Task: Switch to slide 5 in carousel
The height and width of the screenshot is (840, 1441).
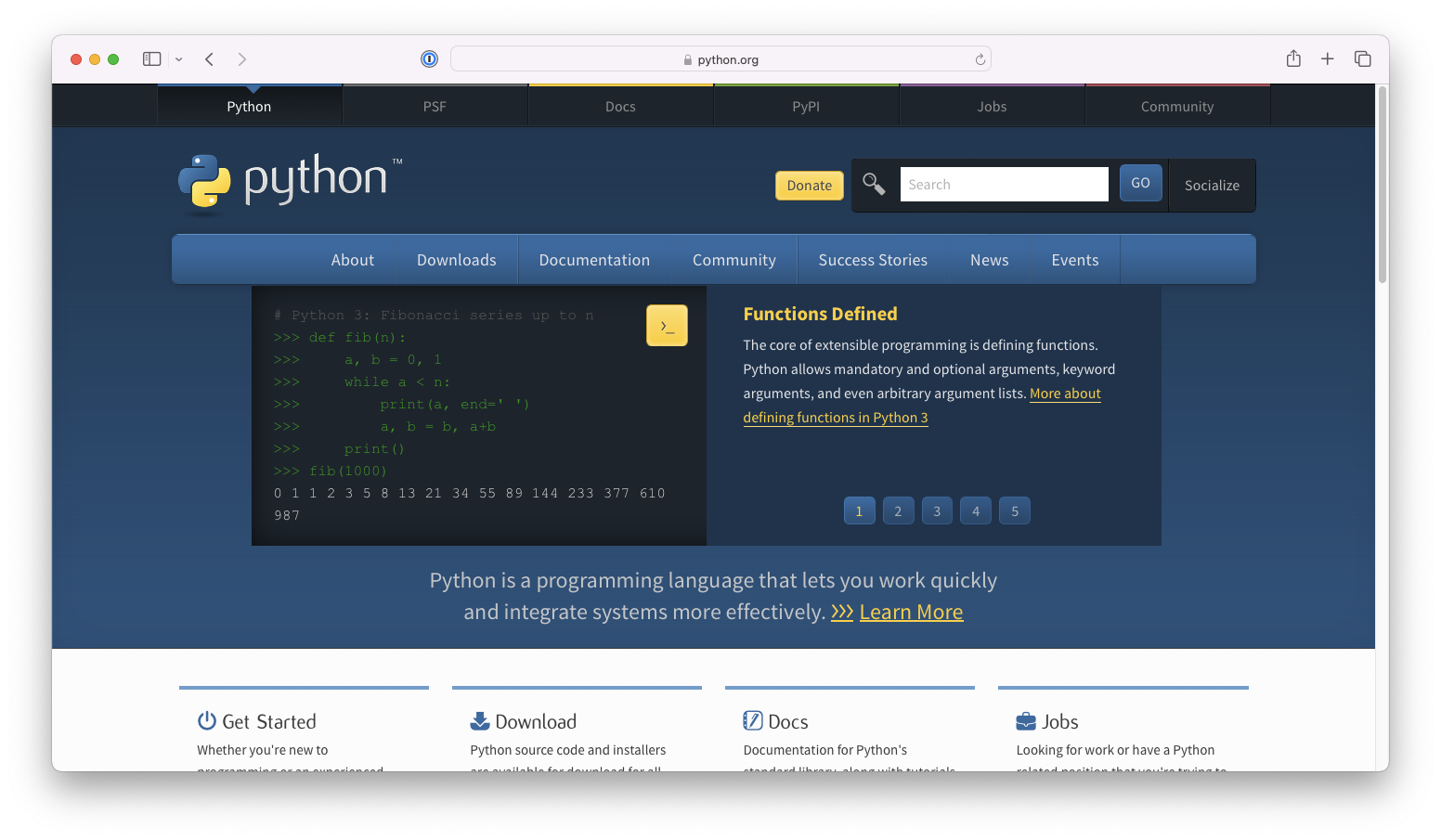Action: coord(1015,511)
